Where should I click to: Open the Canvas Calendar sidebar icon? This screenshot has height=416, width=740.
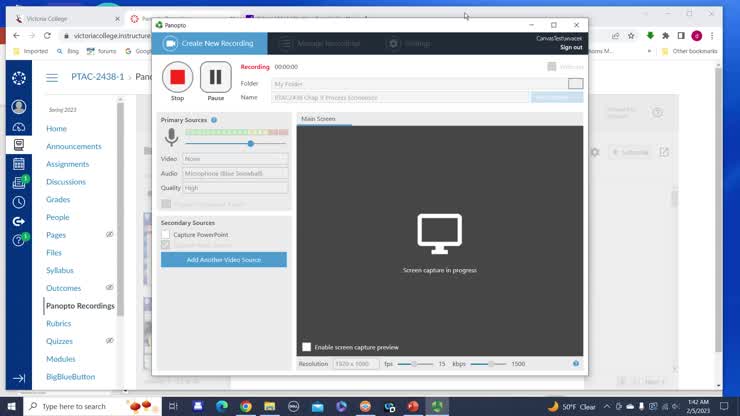pyautogui.click(x=18, y=164)
